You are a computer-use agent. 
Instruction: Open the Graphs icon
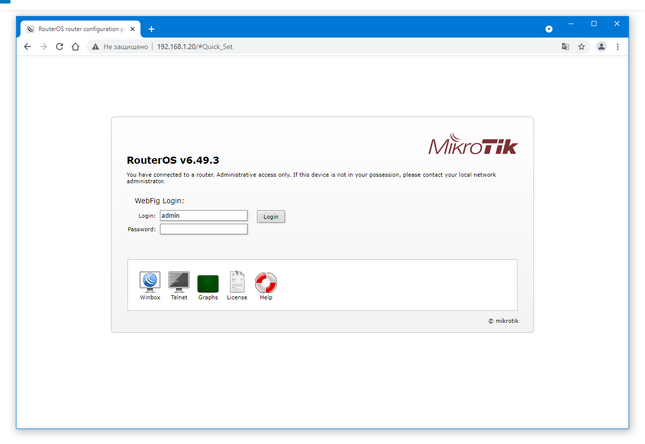click(208, 287)
